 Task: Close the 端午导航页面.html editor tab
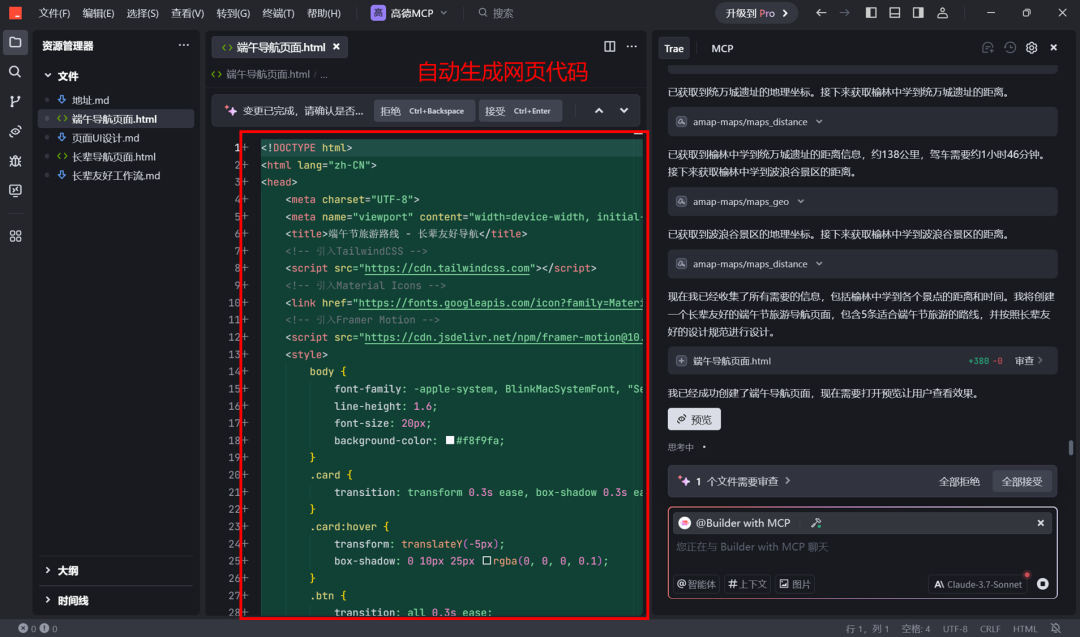336,47
